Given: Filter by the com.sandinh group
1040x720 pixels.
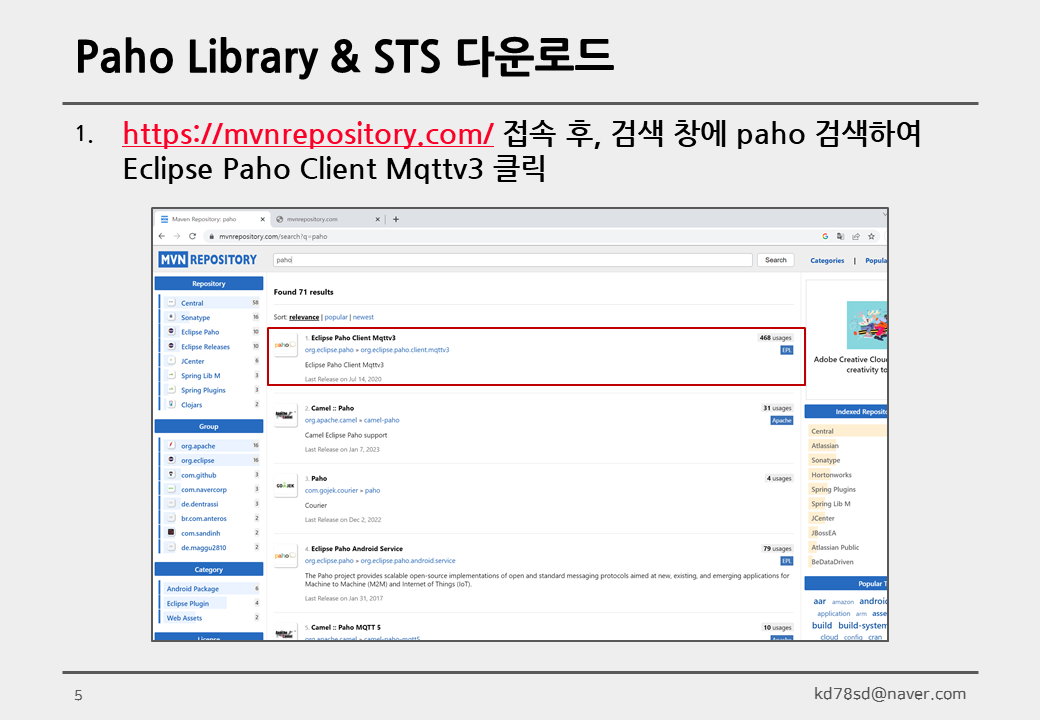Looking at the screenshot, I should [x=200, y=534].
